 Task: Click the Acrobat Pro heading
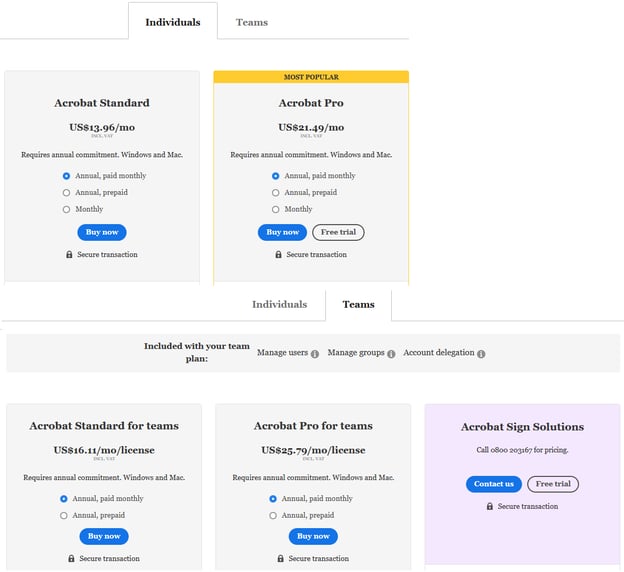tap(311, 103)
